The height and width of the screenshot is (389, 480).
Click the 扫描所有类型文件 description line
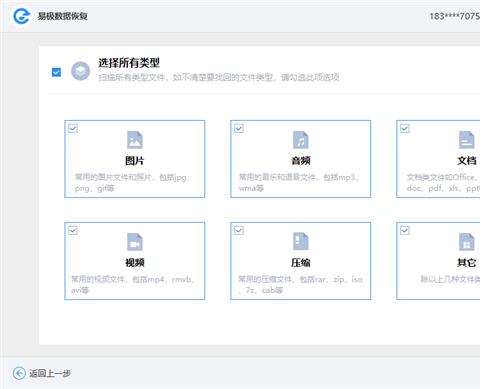click(x=219, y=77)
